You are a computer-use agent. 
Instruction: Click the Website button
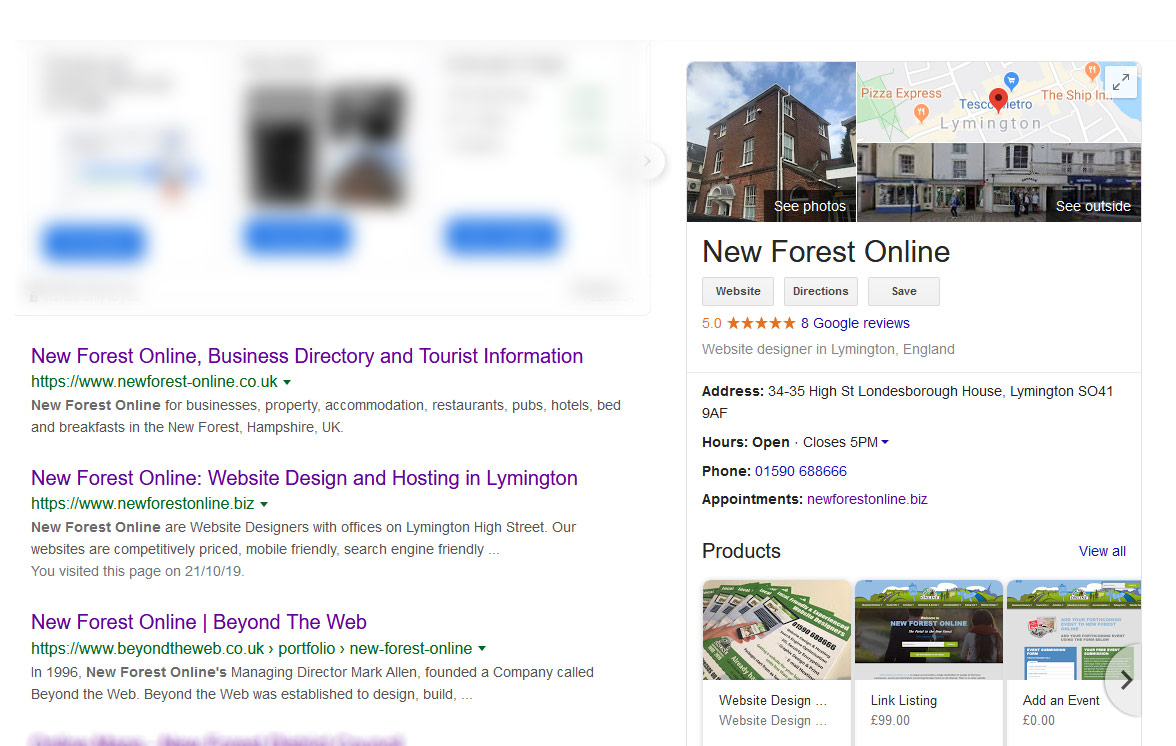[738, 292]
